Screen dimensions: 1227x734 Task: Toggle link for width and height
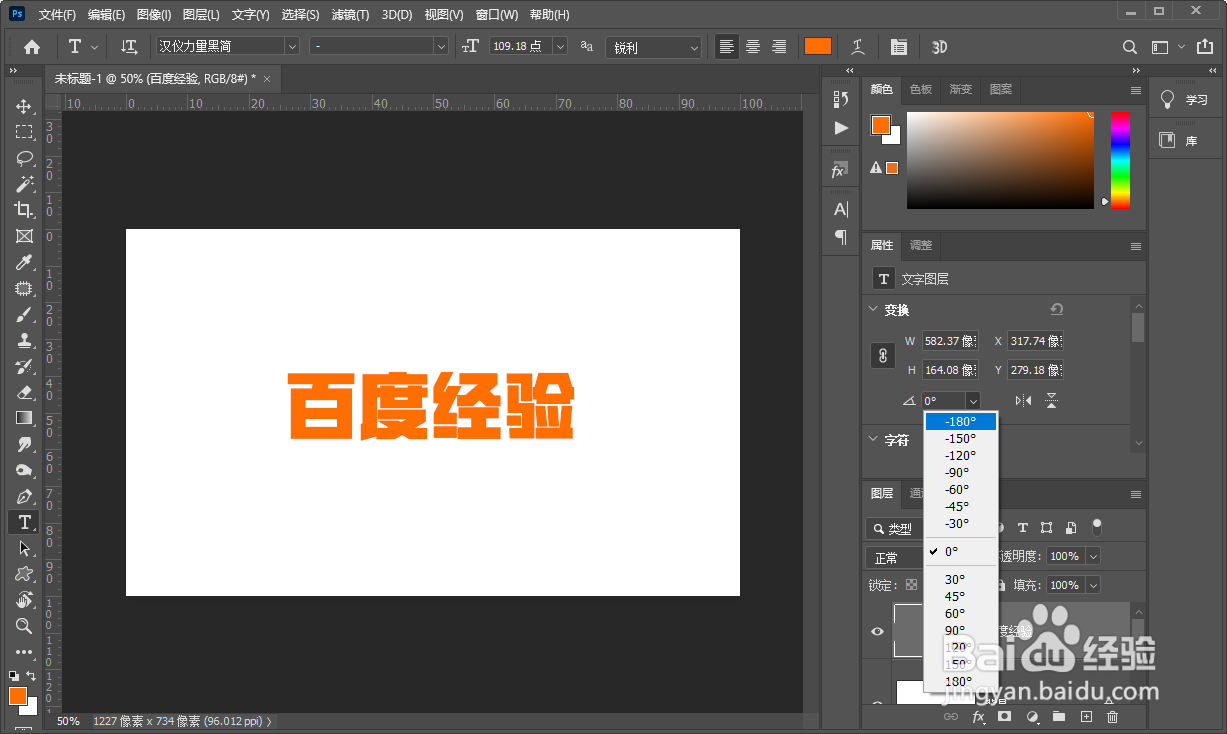(x=883, y=355)
